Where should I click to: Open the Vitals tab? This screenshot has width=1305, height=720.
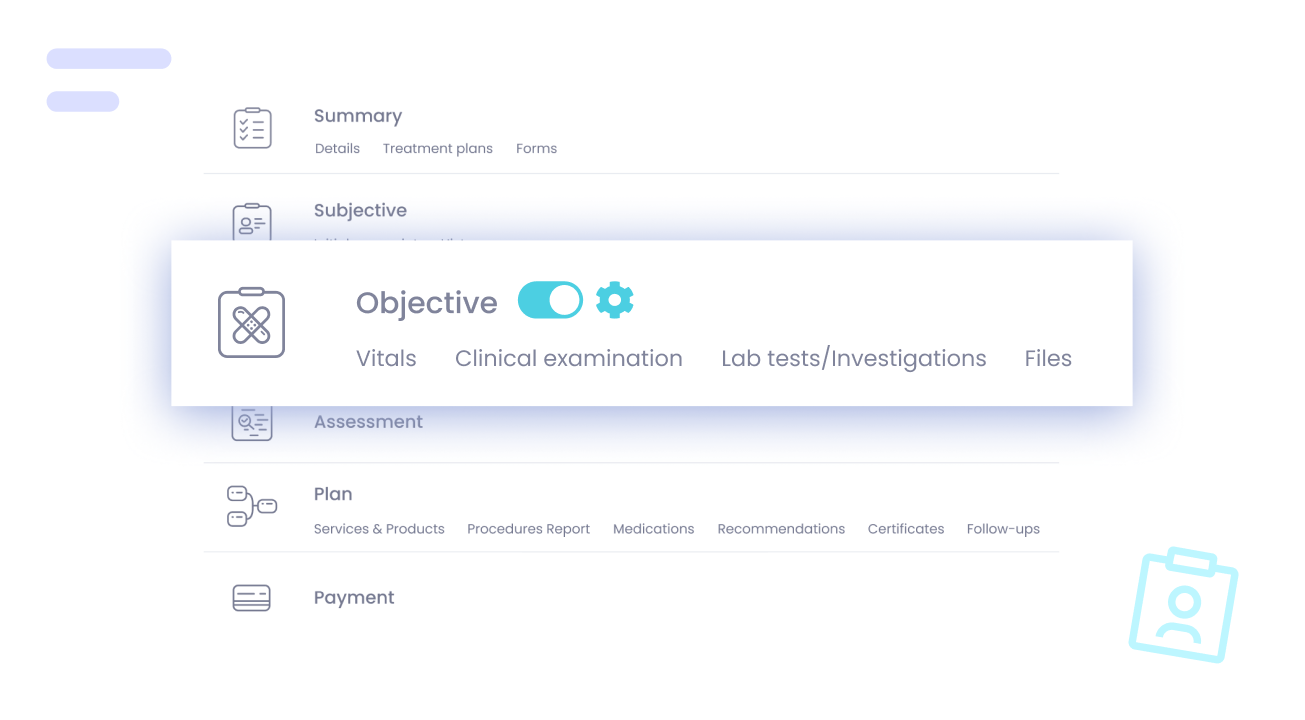(386, 358)
